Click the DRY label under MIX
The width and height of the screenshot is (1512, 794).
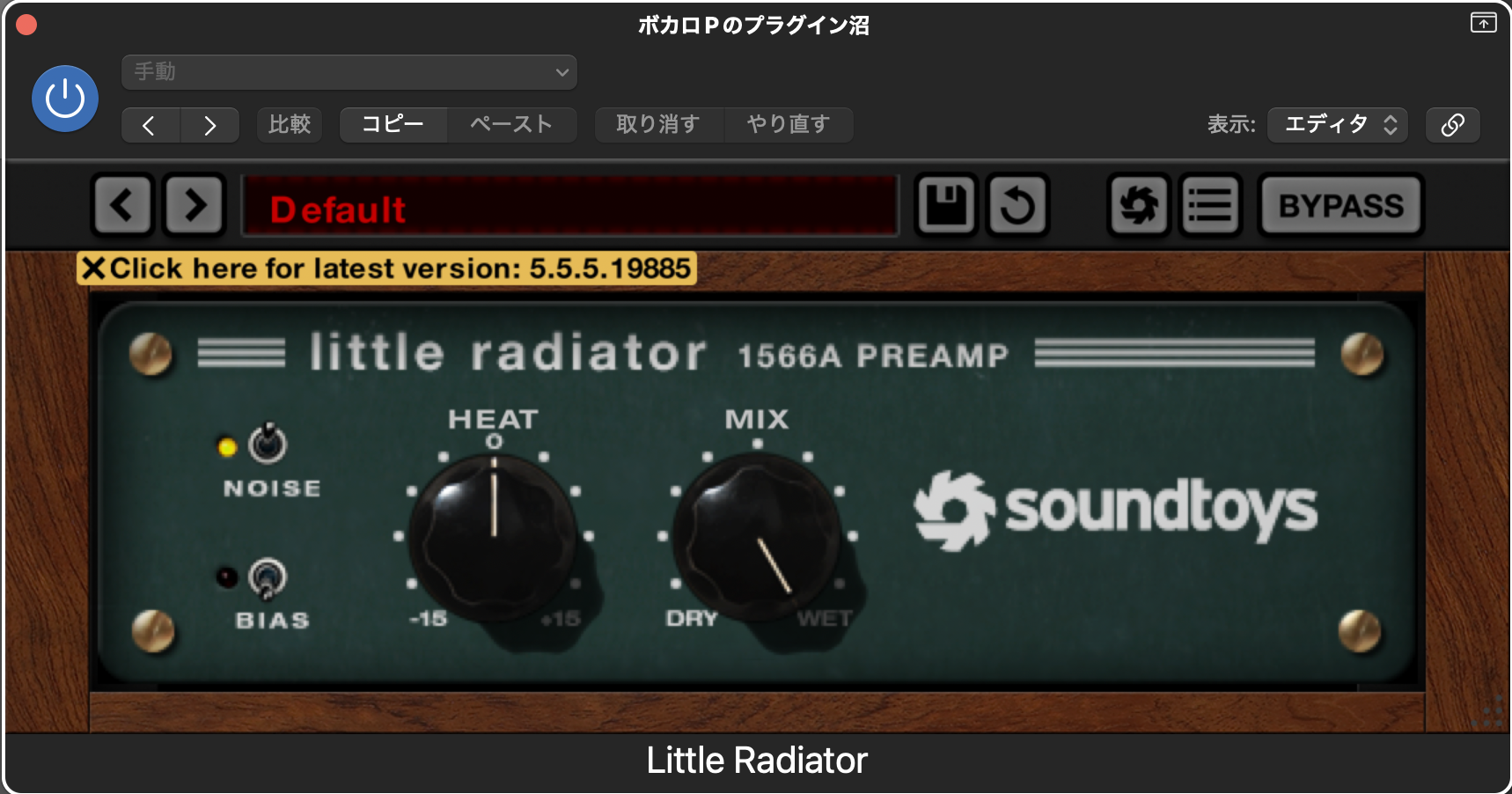pyautogui.click(x=692, y=619)
